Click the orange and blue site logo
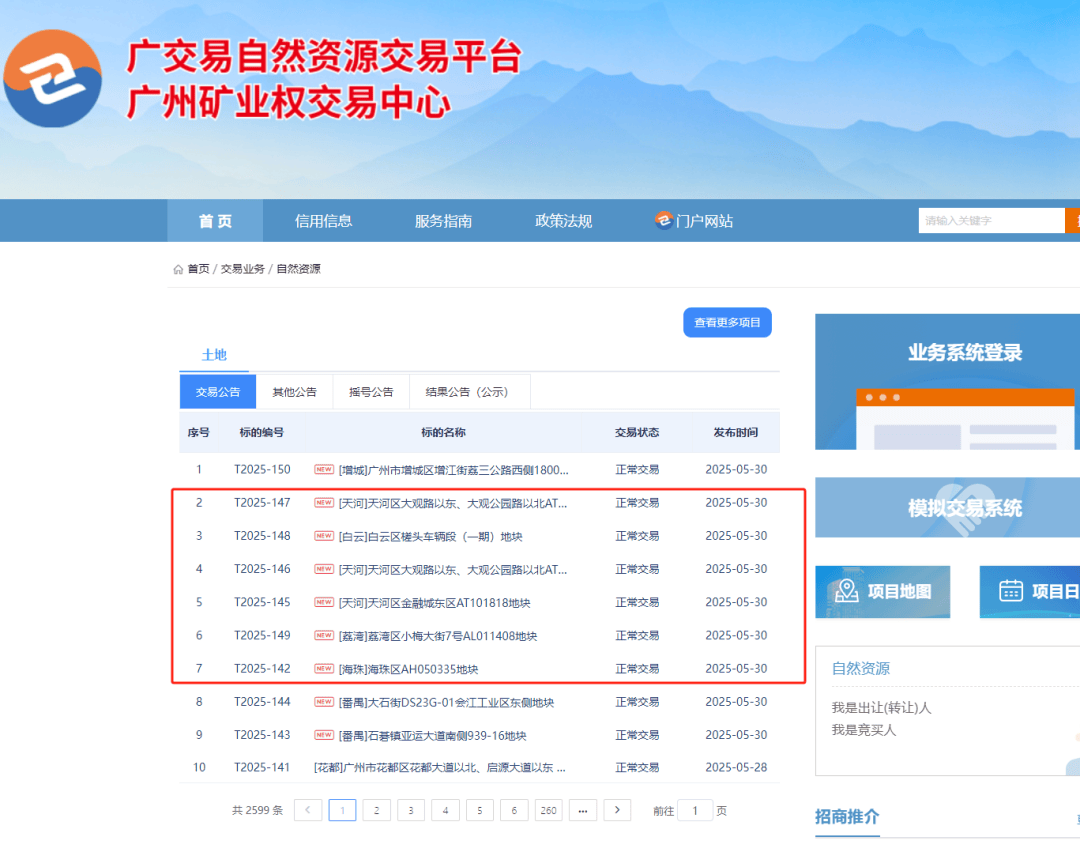 52,79
